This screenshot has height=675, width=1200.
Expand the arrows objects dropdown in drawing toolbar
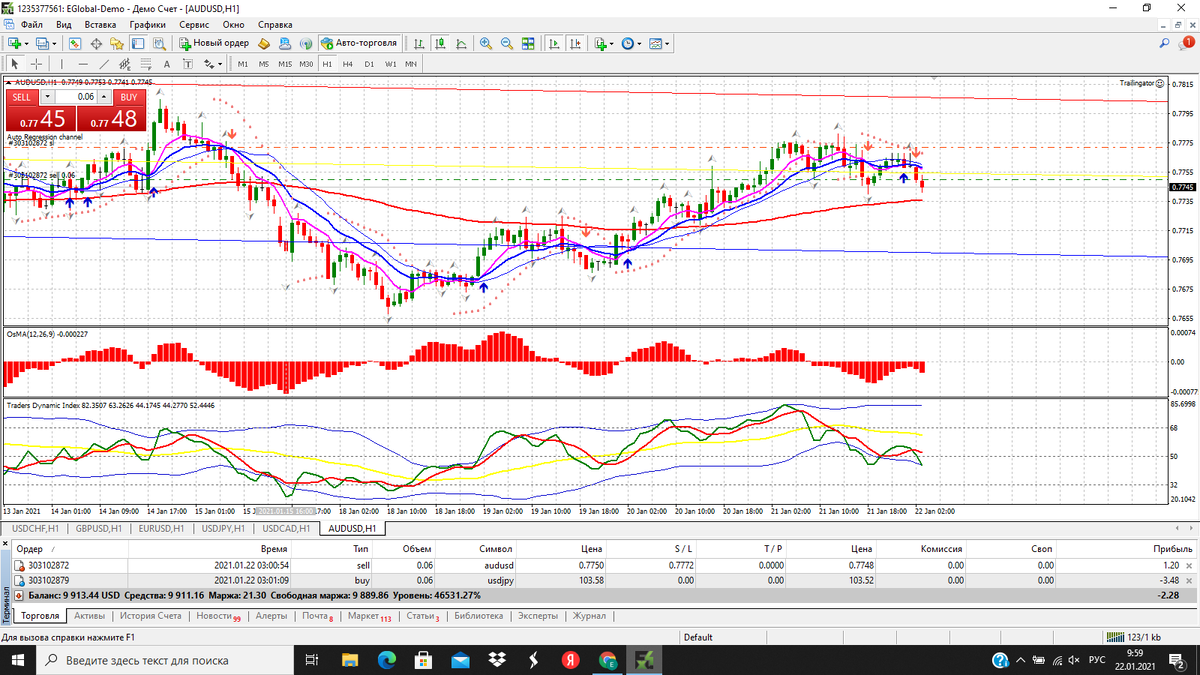(220, 64)
